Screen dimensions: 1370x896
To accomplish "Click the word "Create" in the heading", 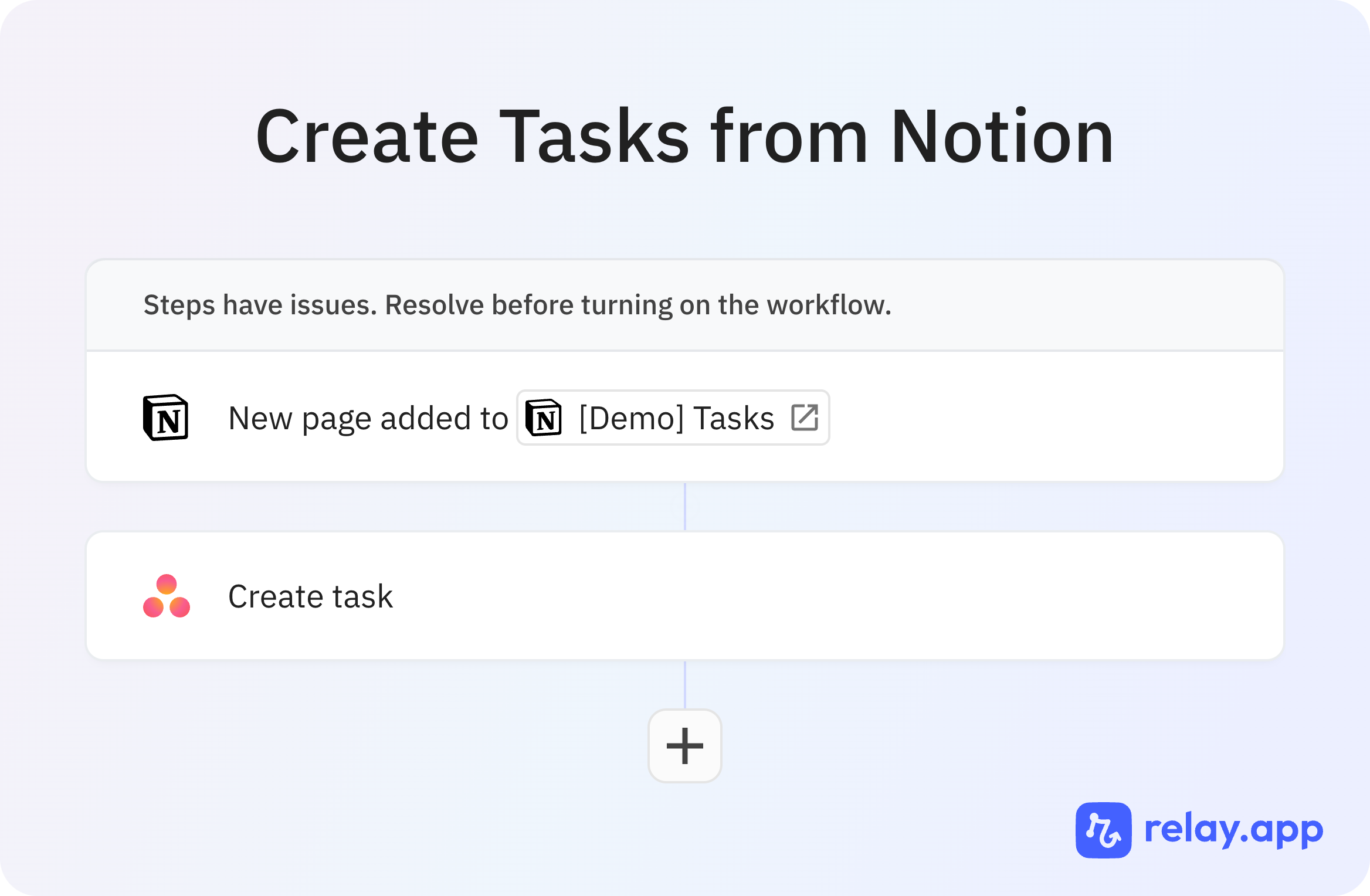I will coord(367,136).
